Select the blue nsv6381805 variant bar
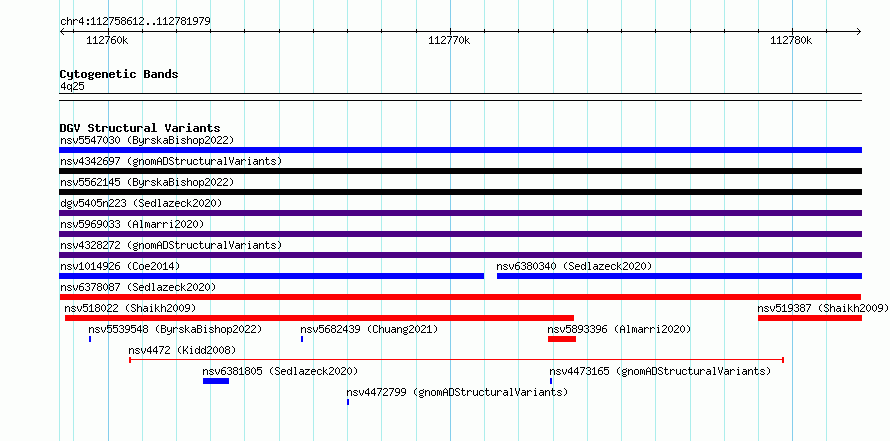Viewport: 890px width, 441px height. [216, 381]
